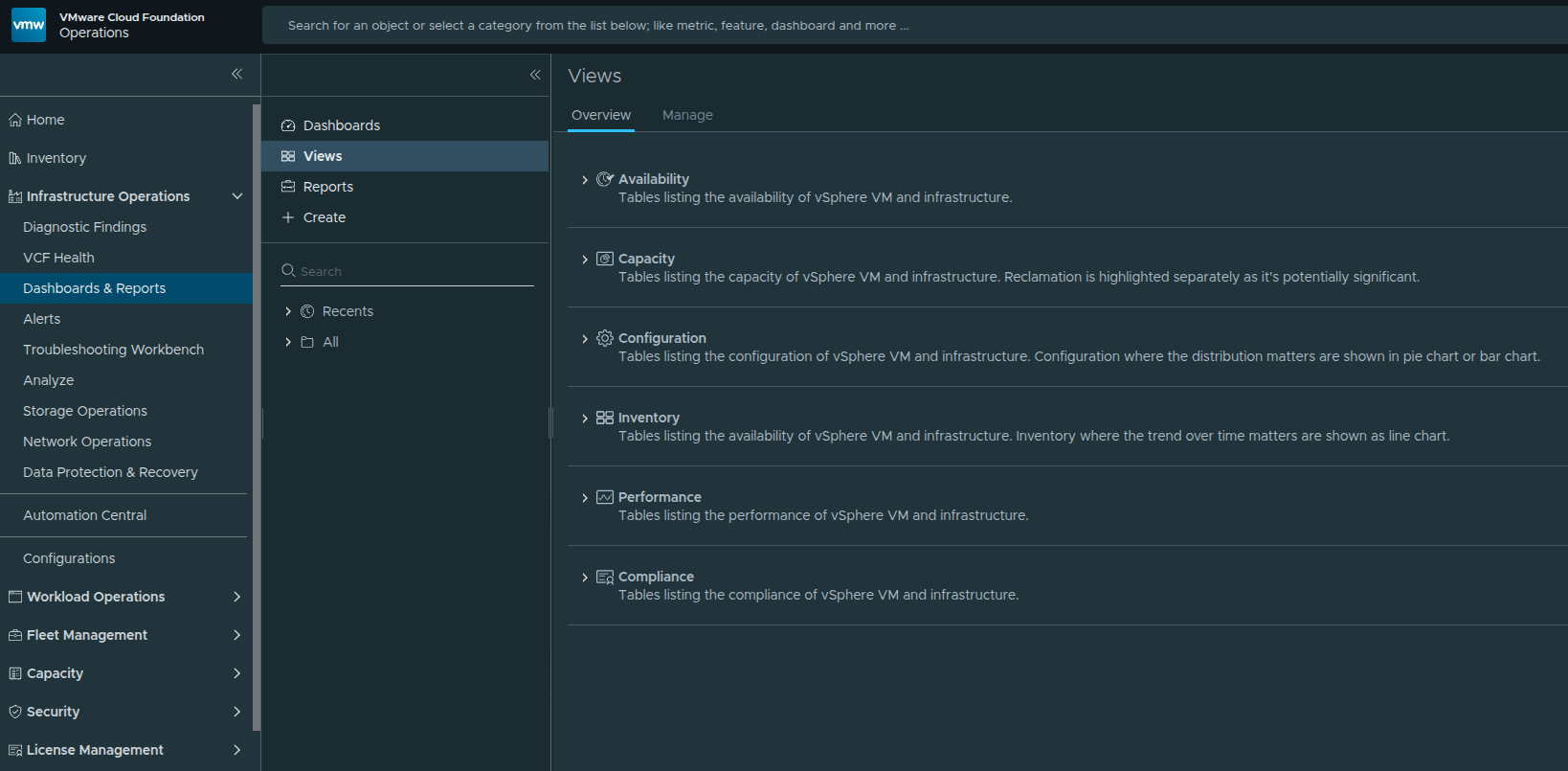The image size is (1568, 771).
Task: Click the Create plus icon
Action: click(288, 217)
